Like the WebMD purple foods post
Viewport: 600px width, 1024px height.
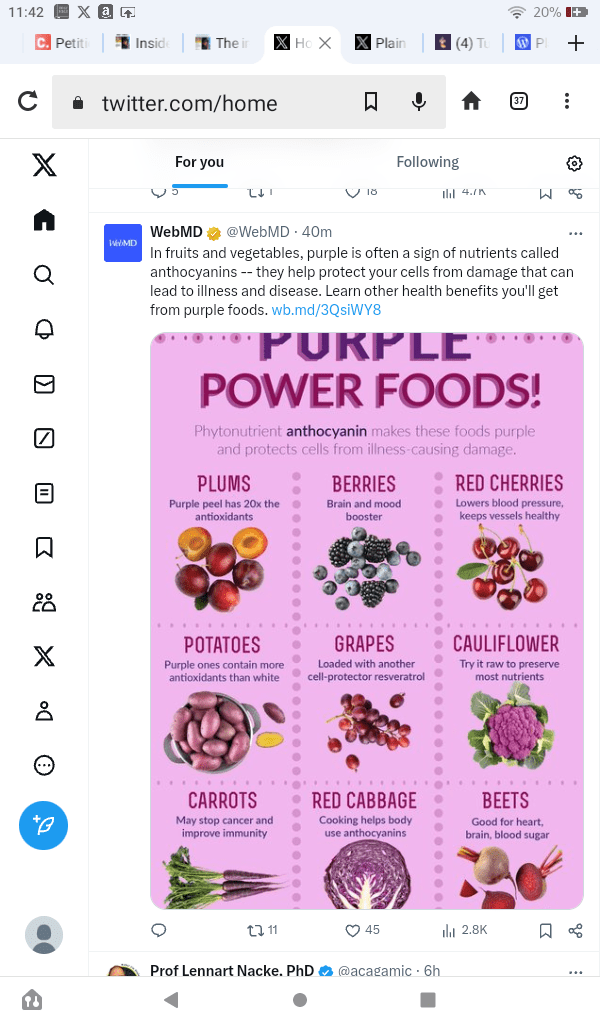tap(352, 930)
